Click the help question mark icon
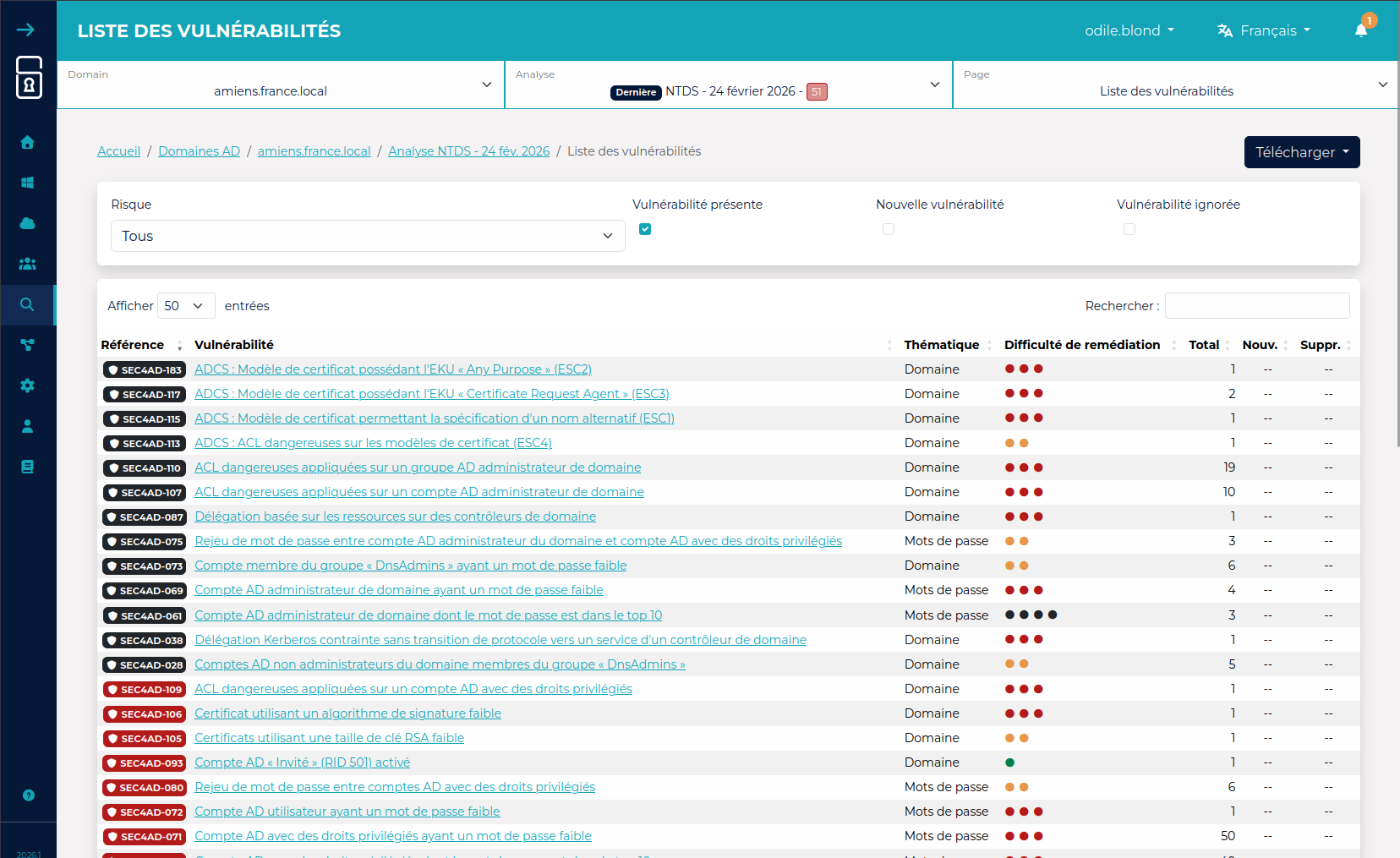 [28, 795]
